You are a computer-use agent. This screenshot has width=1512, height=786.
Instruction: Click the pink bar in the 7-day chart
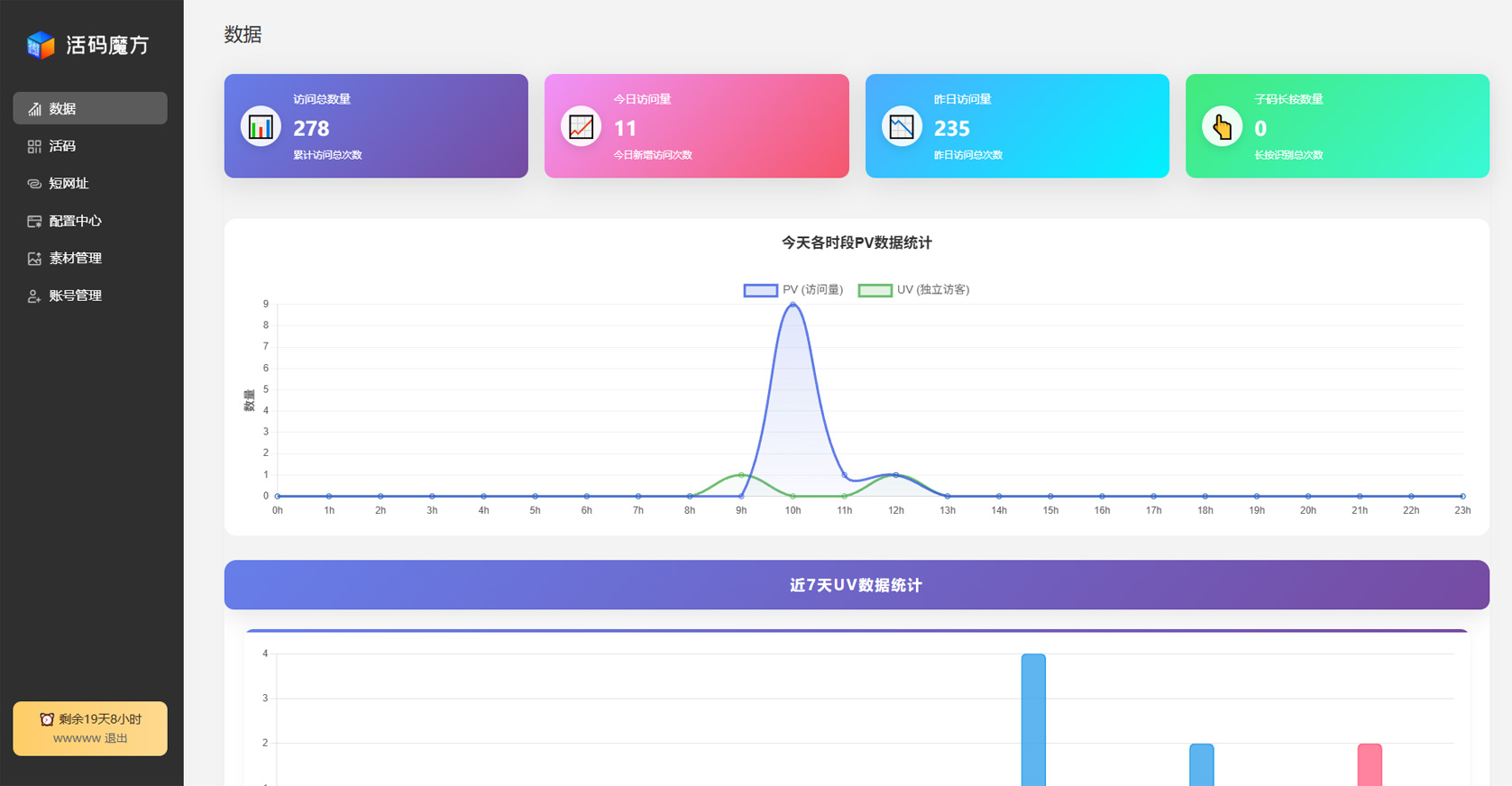tap(1370, 764)
